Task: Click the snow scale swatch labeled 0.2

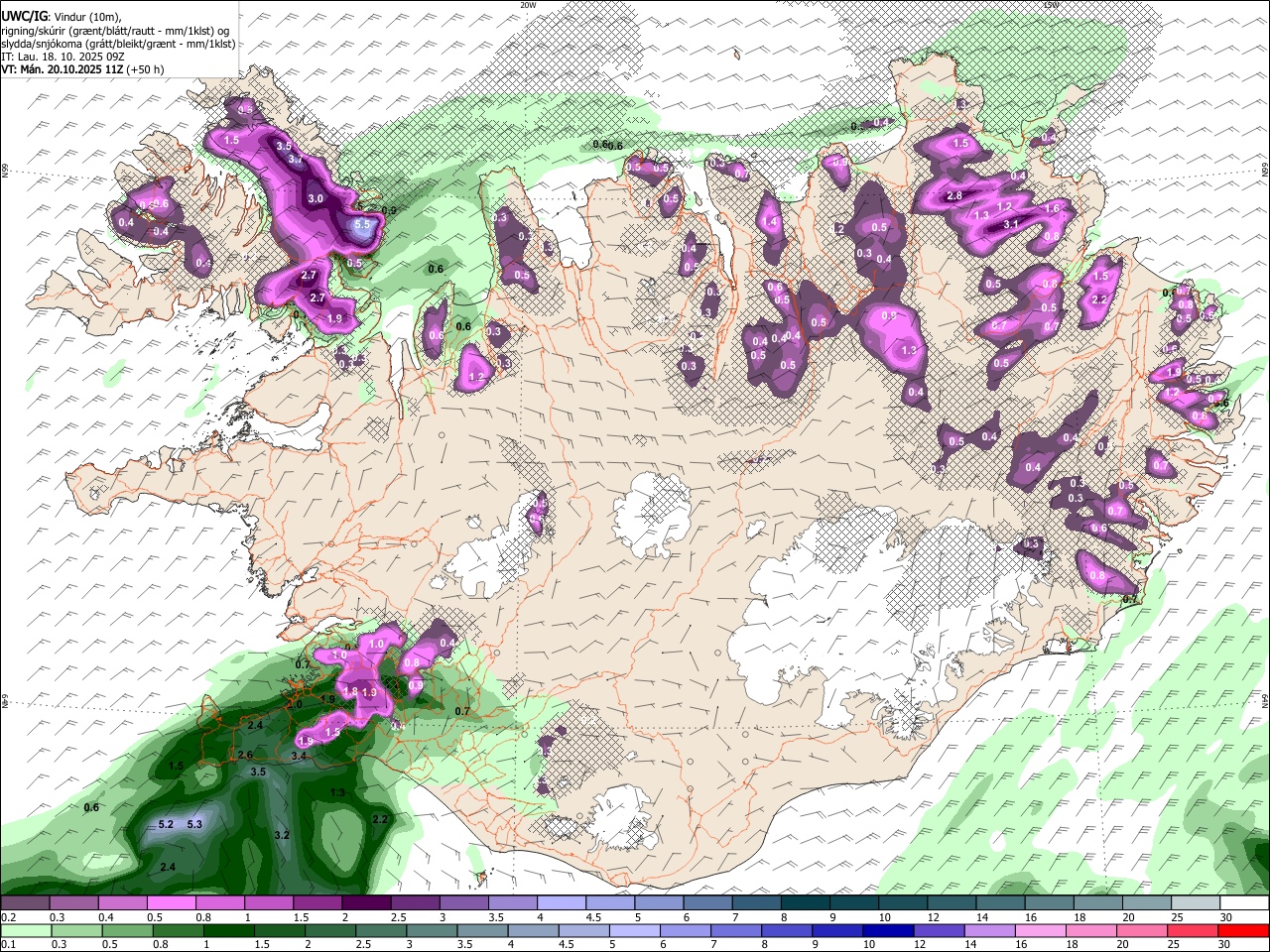Action: [x=25, y=903]
